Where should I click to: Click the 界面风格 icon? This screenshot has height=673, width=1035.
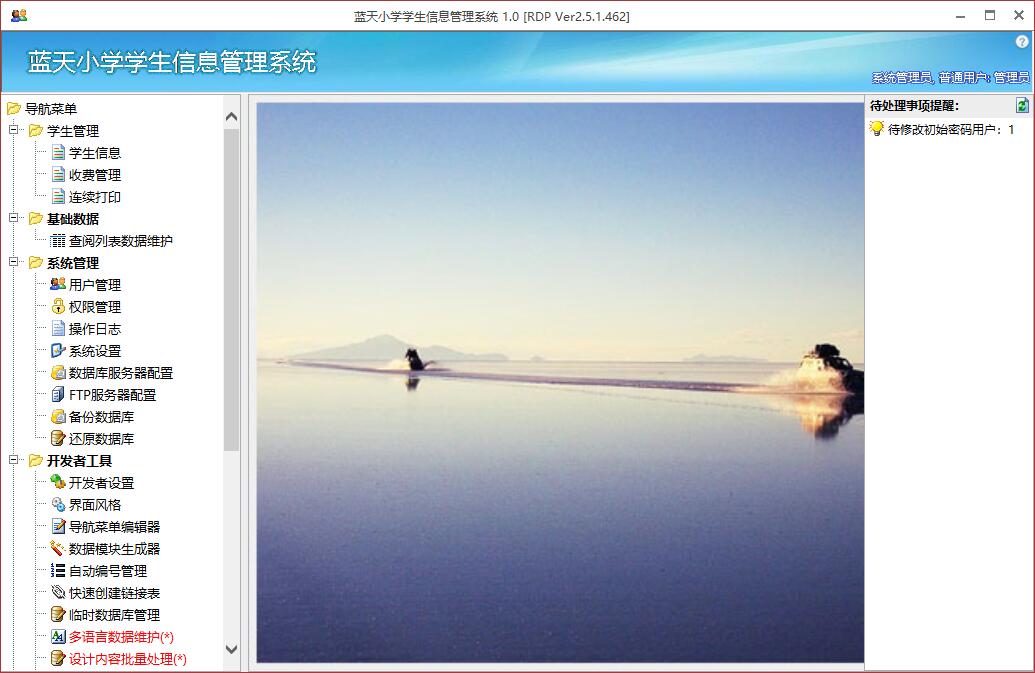coord(58,505)
